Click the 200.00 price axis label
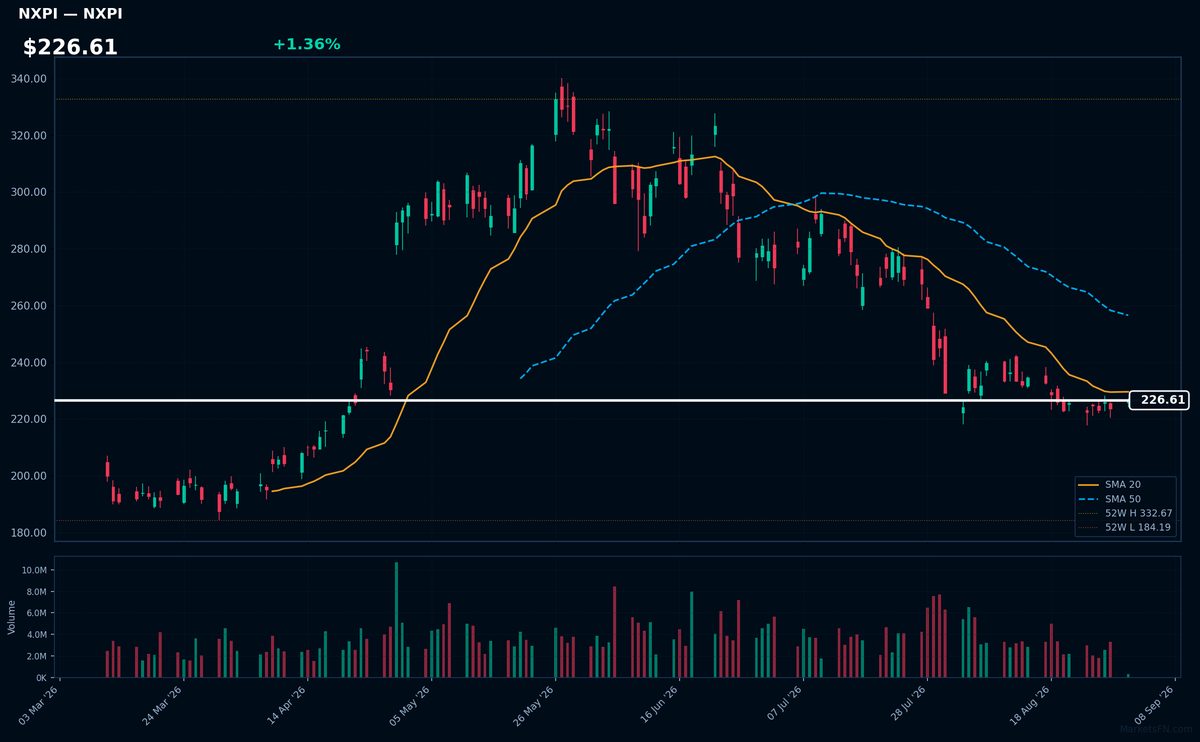1200x742 pixels. (29, 476)
